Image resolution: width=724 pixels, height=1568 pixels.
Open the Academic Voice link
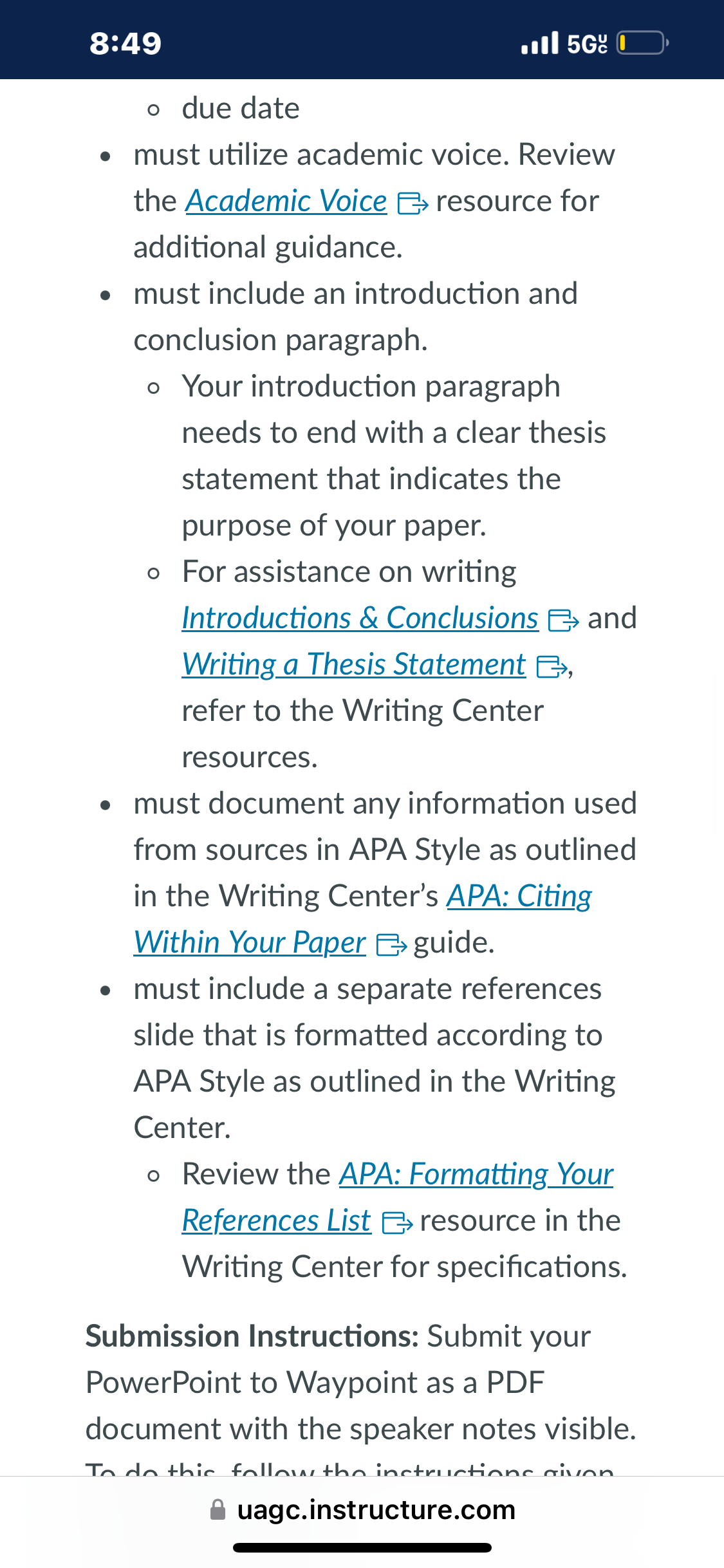click(x=286, y=201)
